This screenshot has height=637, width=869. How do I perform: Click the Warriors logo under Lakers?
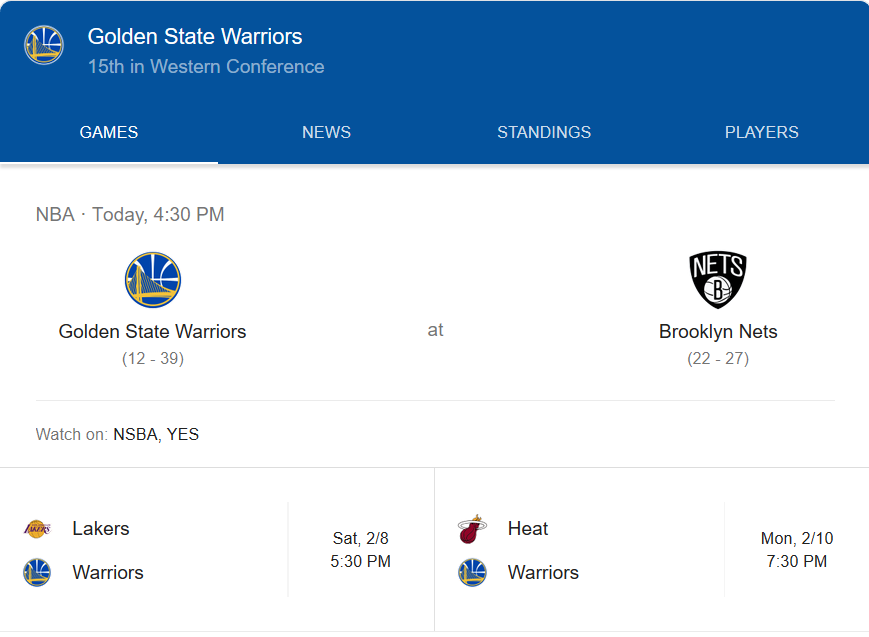coord(37,573)
